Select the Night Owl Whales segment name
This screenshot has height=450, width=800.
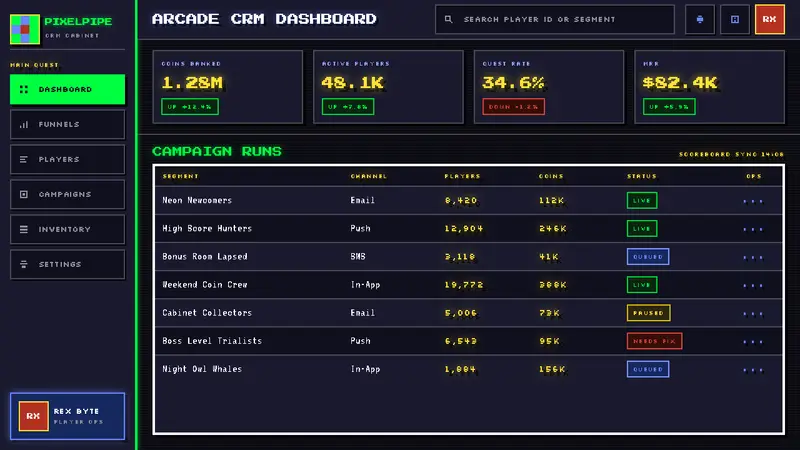[202, 369]
